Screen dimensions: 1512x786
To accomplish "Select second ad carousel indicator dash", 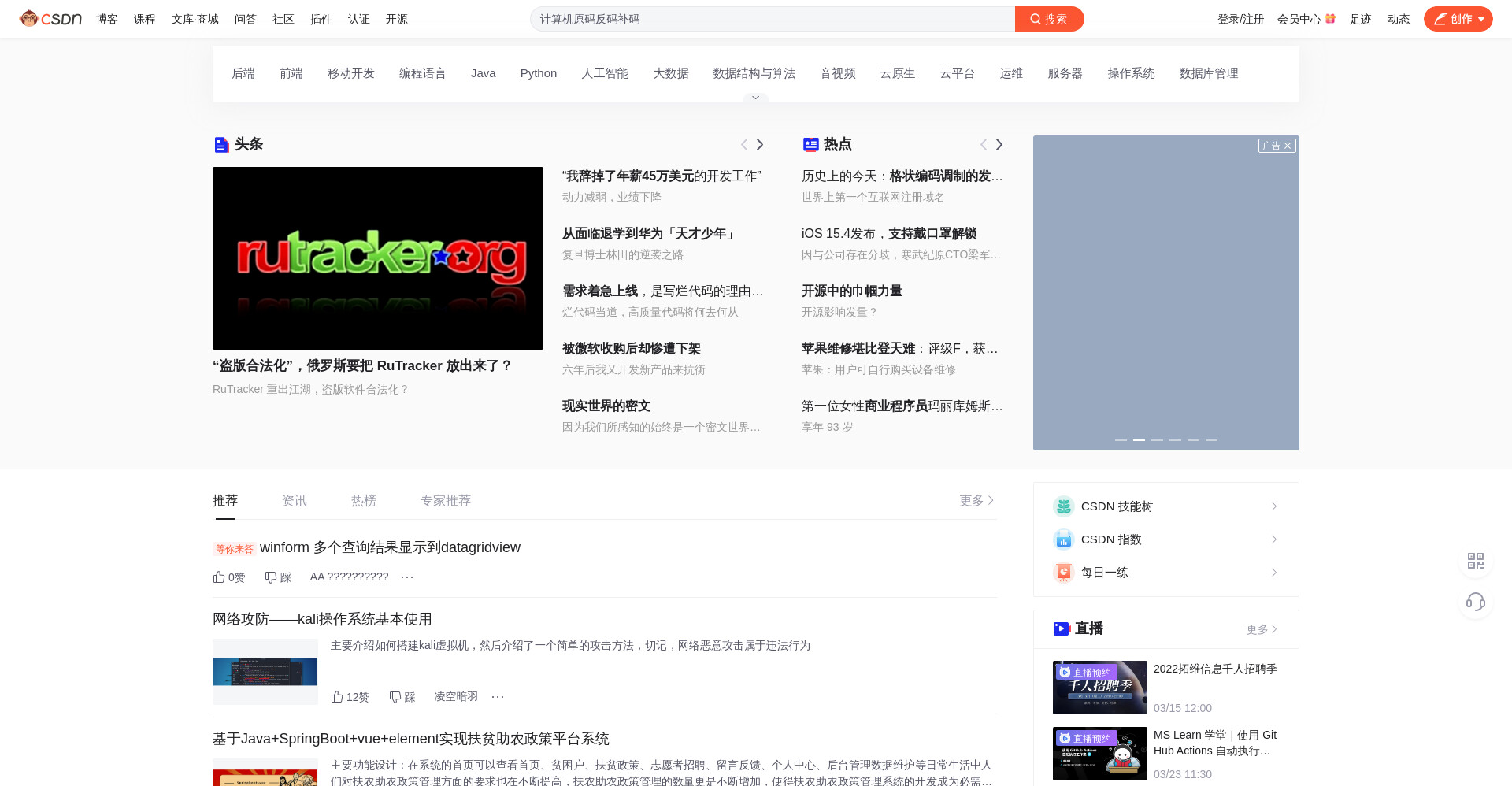I will (x=1139, y=440).
